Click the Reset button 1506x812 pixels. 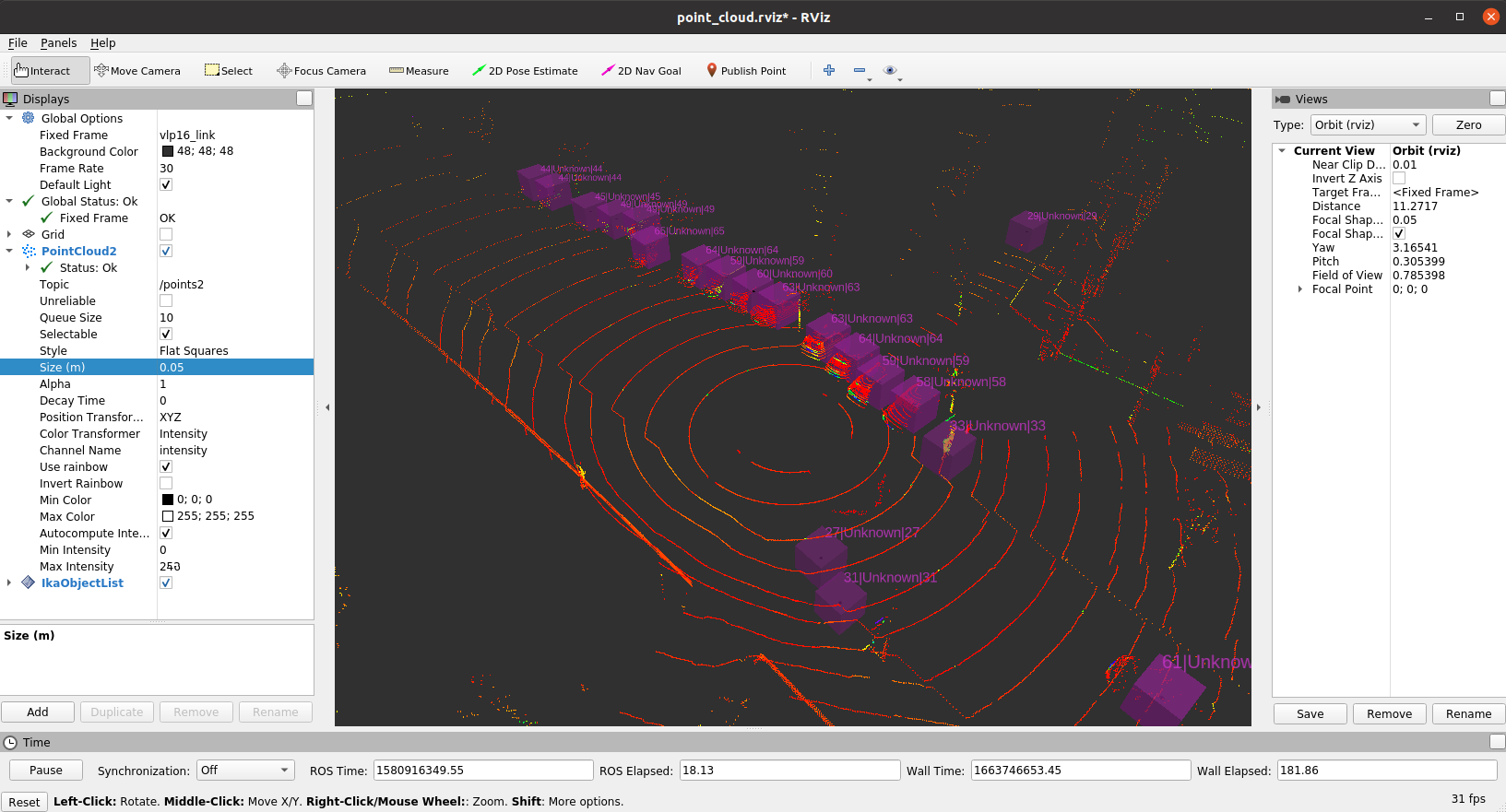pos(24,802)
